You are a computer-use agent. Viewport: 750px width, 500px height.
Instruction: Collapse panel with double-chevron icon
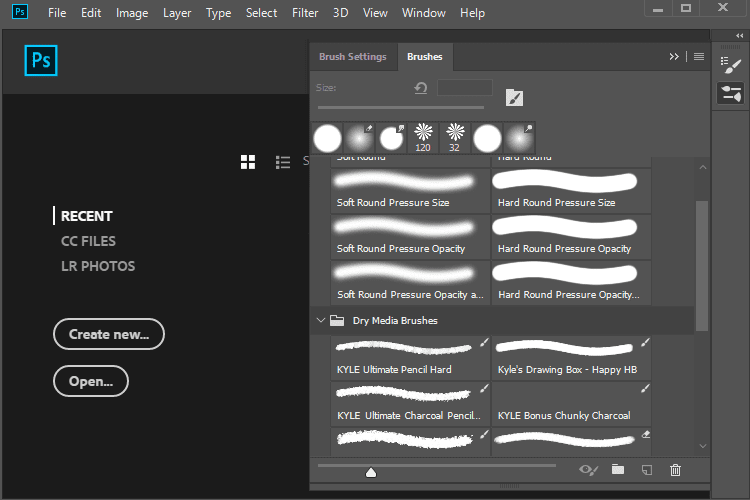674,56
